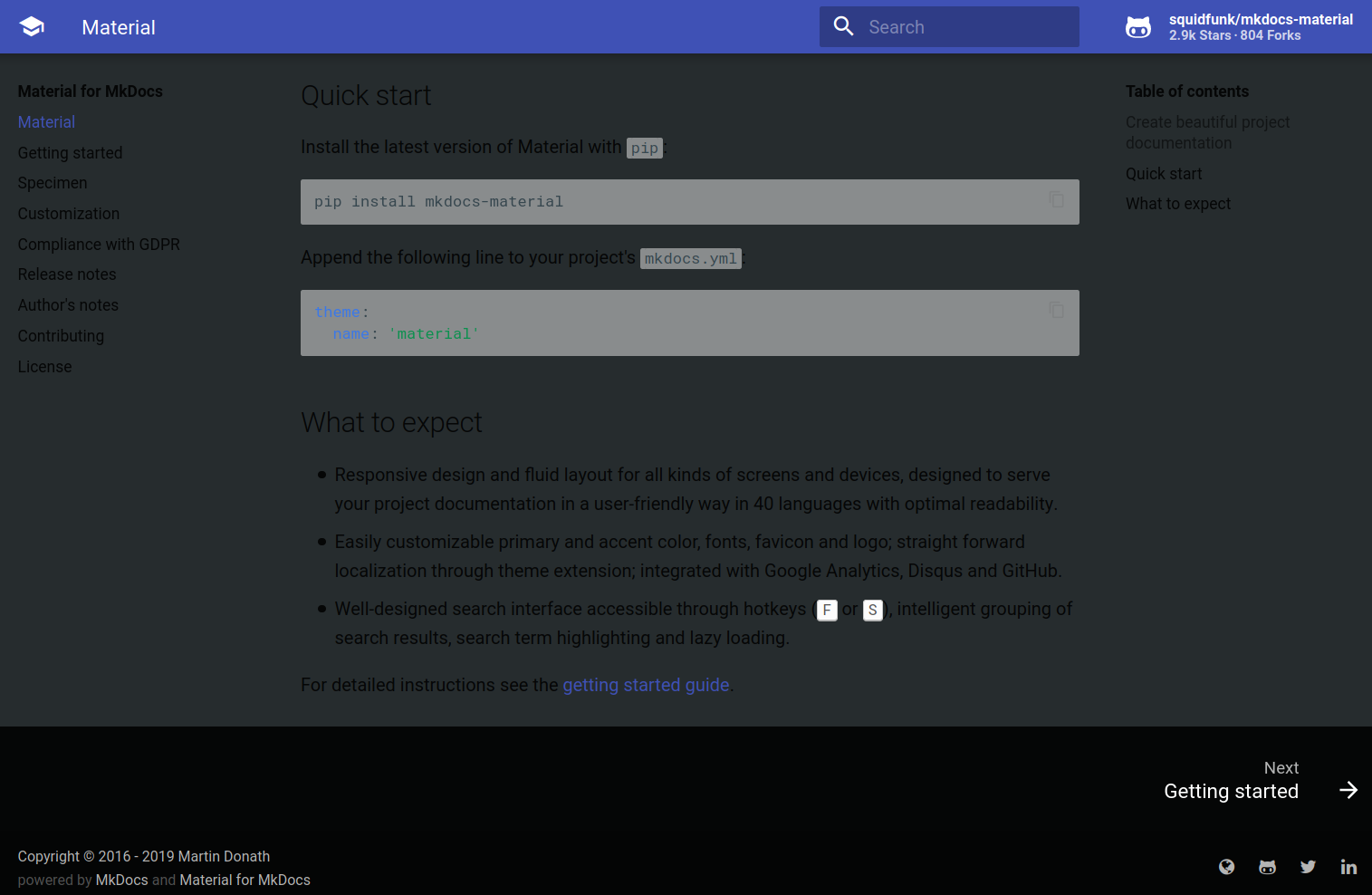
Task: Open Compliance with GDPR page
Action: [99, 245]
